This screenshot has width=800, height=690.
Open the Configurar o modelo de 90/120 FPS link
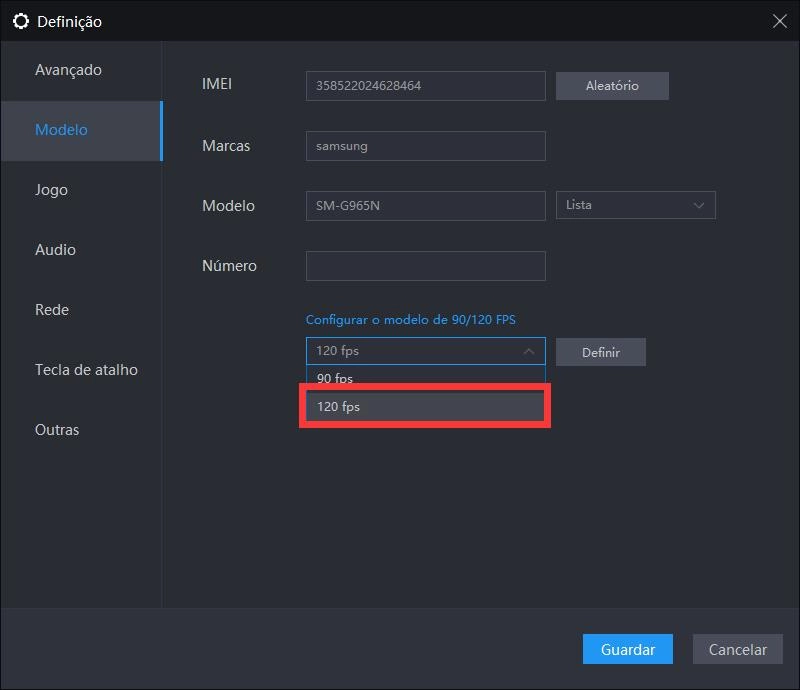[x=410, y=320]
